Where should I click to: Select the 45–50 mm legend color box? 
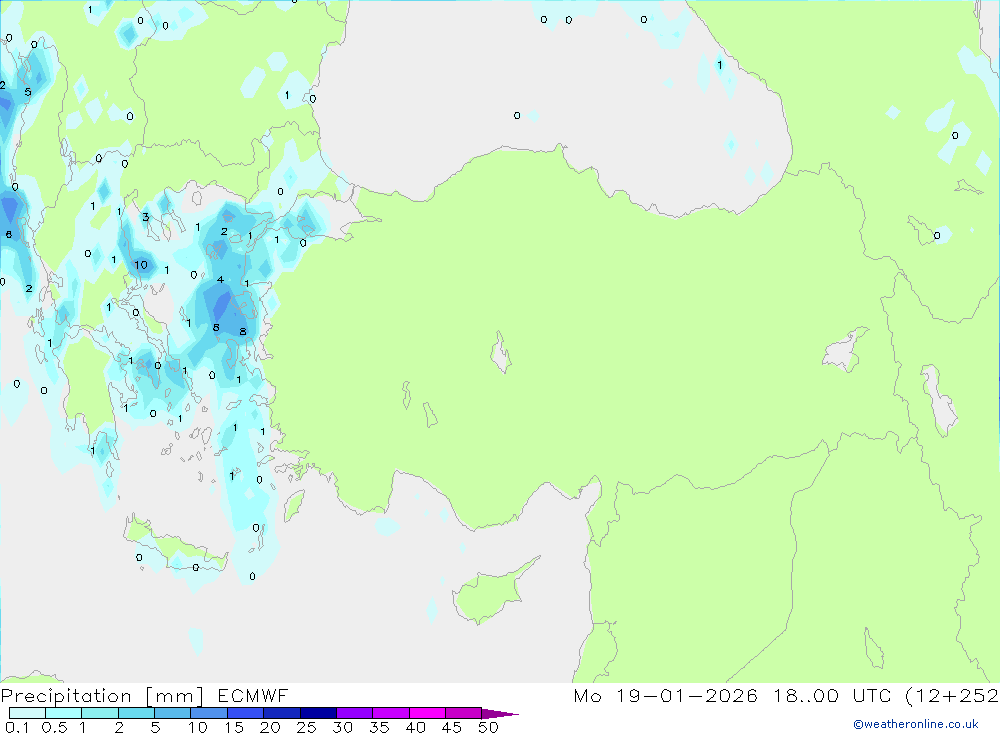(x=463, y=713)
